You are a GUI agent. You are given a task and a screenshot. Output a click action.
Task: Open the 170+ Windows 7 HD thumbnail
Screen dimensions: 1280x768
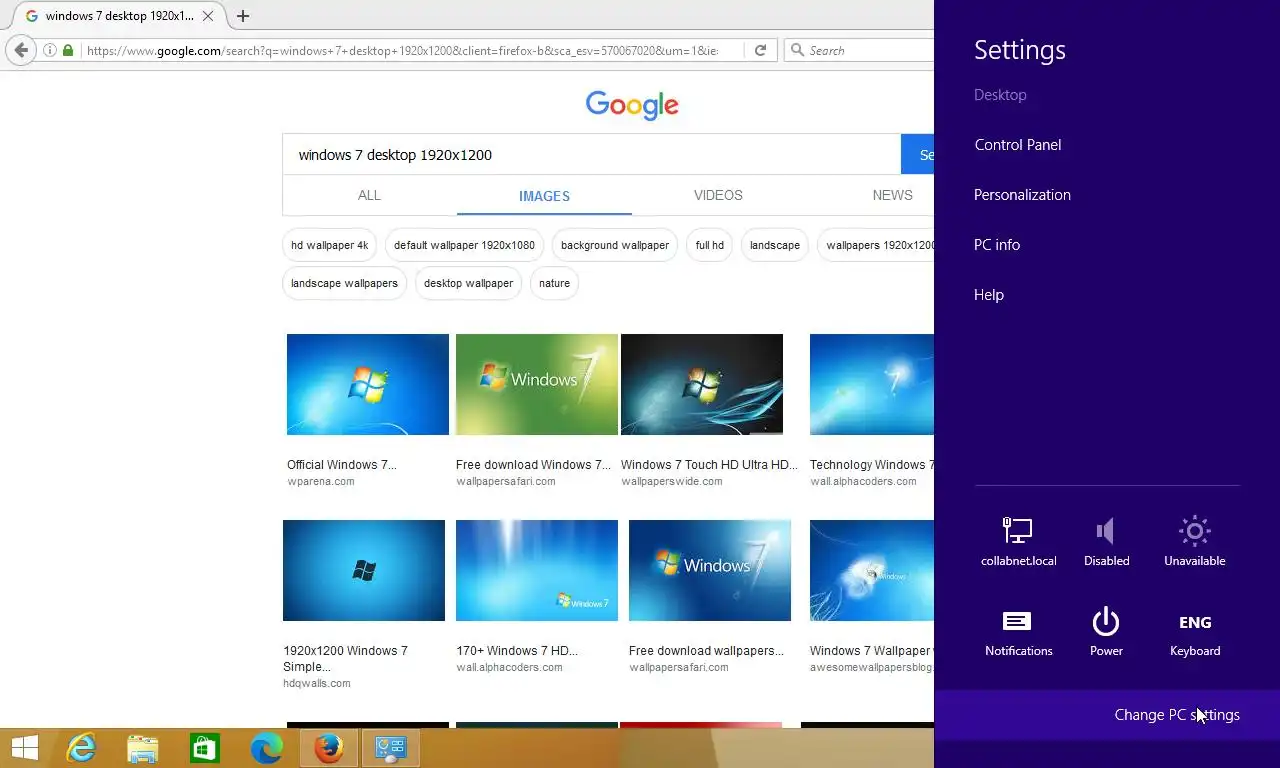click(x=537, y=570)
